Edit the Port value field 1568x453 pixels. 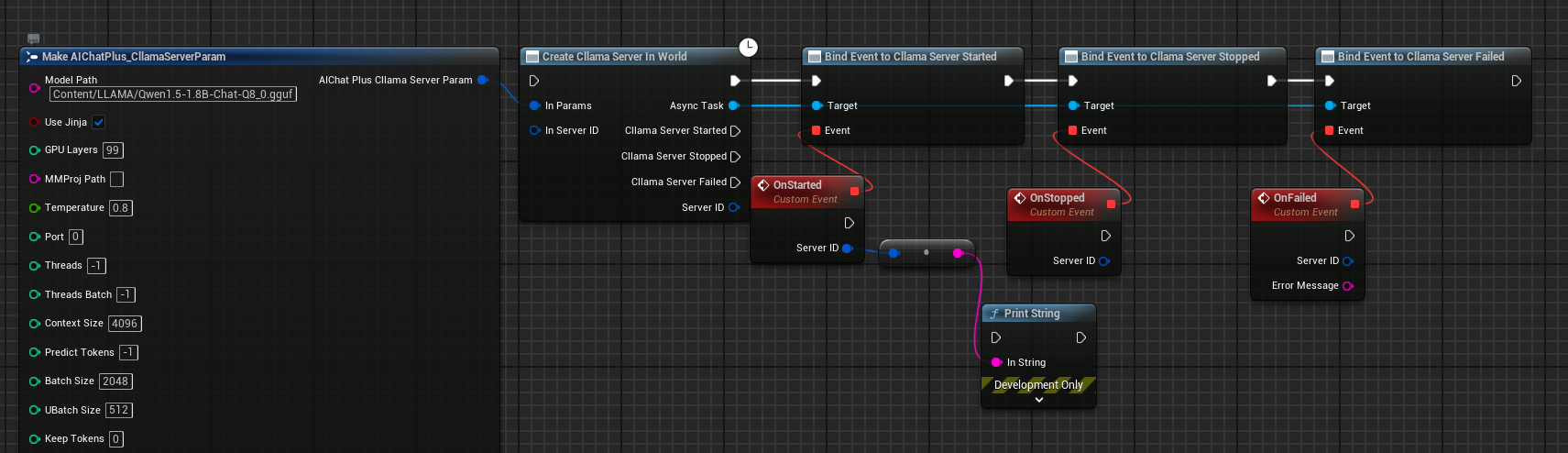pyautogui.click(x=76, y=237)
